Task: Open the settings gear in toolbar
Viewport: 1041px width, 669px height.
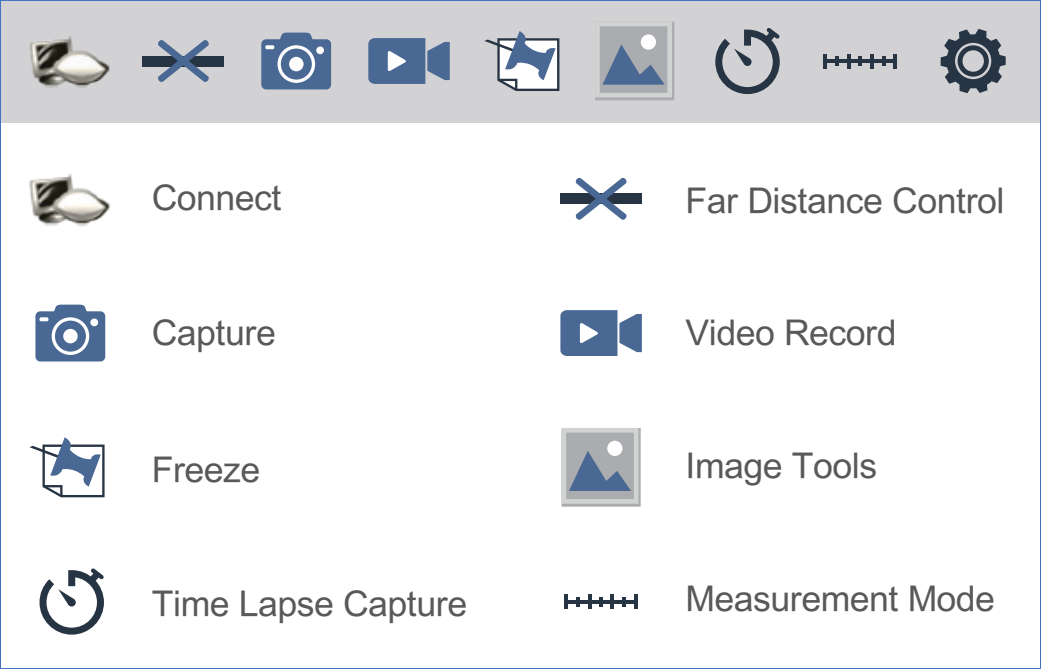Action: pyautogui.click(x=972, y=61)
